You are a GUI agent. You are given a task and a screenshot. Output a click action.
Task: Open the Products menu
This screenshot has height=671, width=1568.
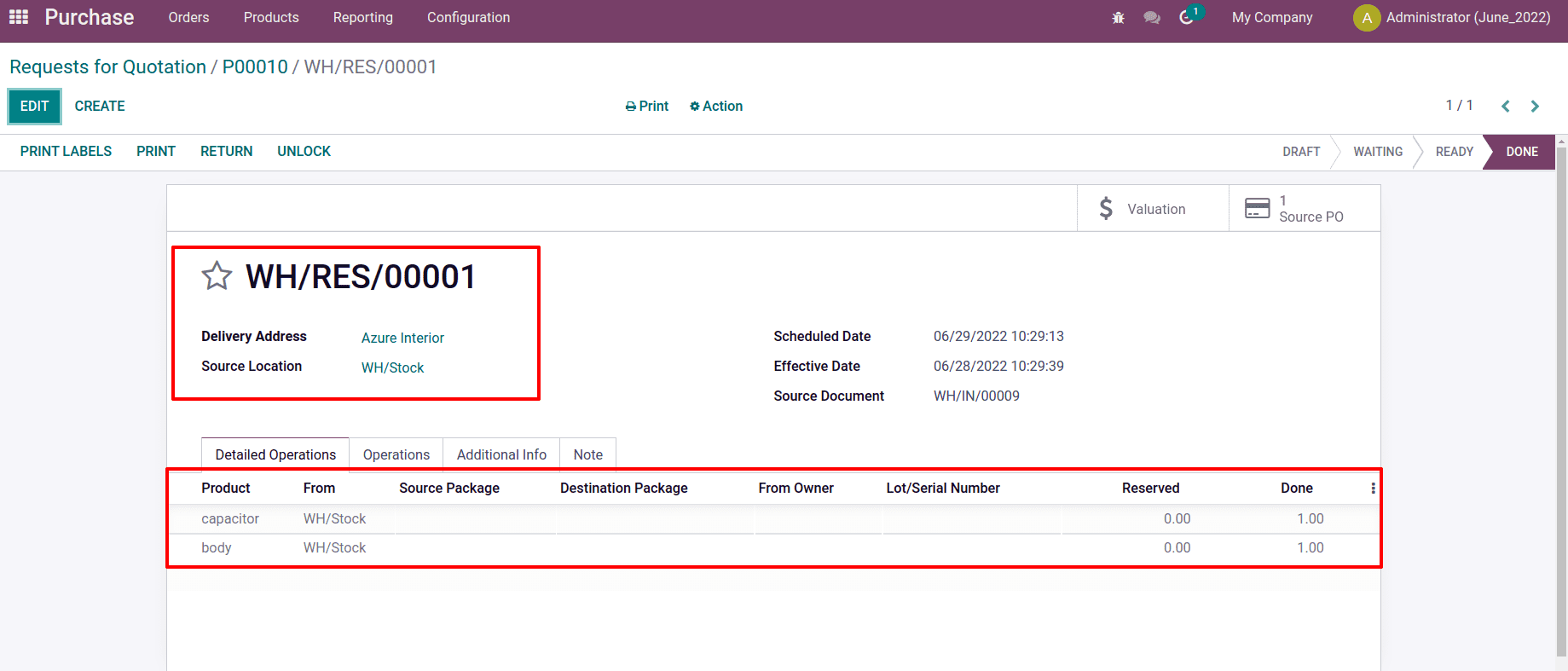271,17
